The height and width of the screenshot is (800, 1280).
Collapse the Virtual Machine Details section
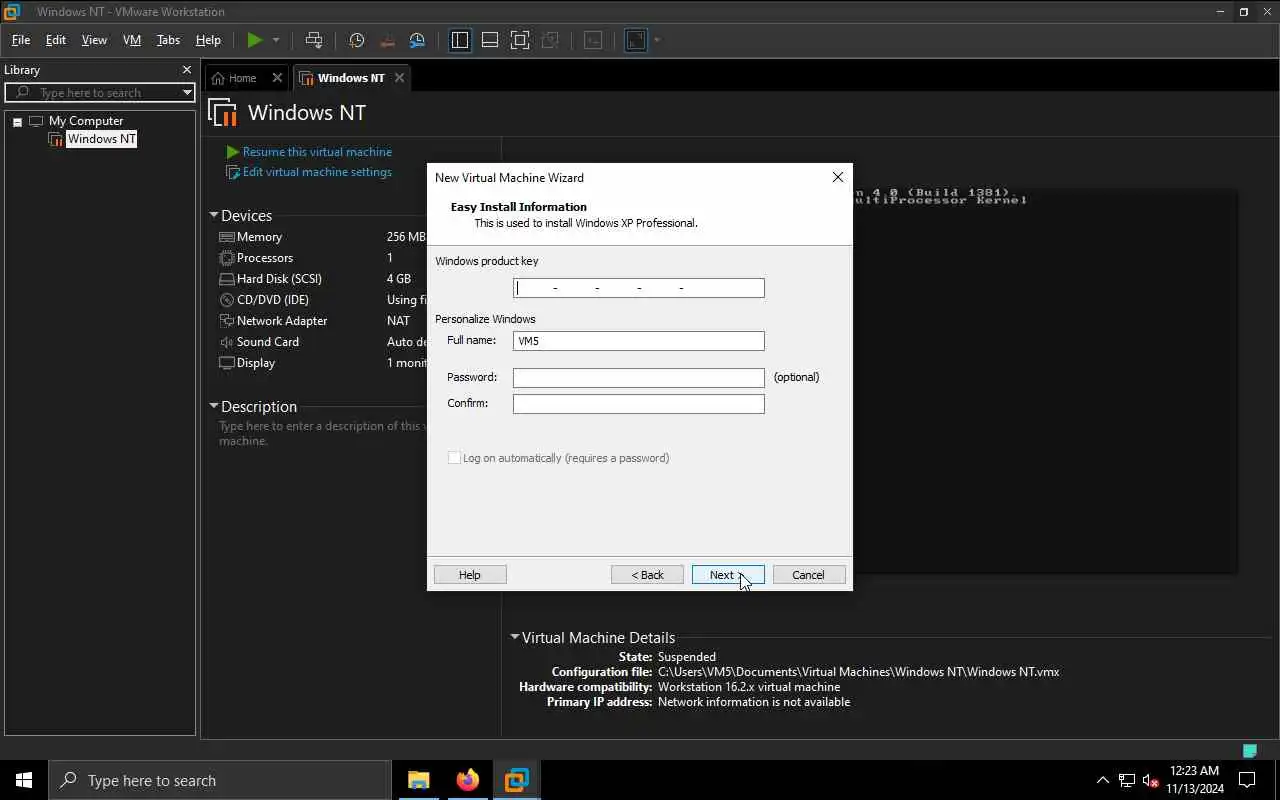pyautogui.click(x=515, y=637)
